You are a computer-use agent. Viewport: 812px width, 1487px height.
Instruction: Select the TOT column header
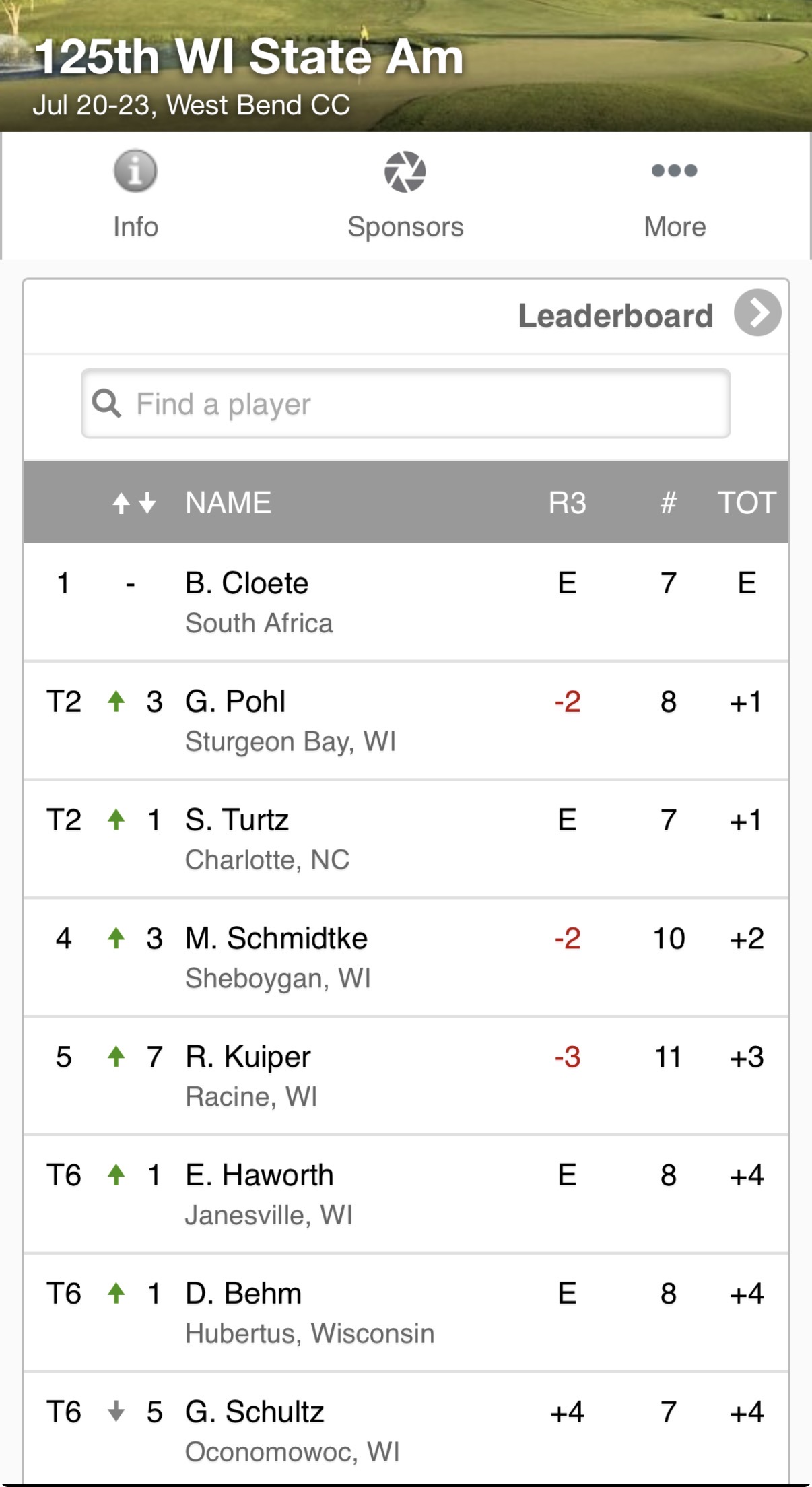747,502
